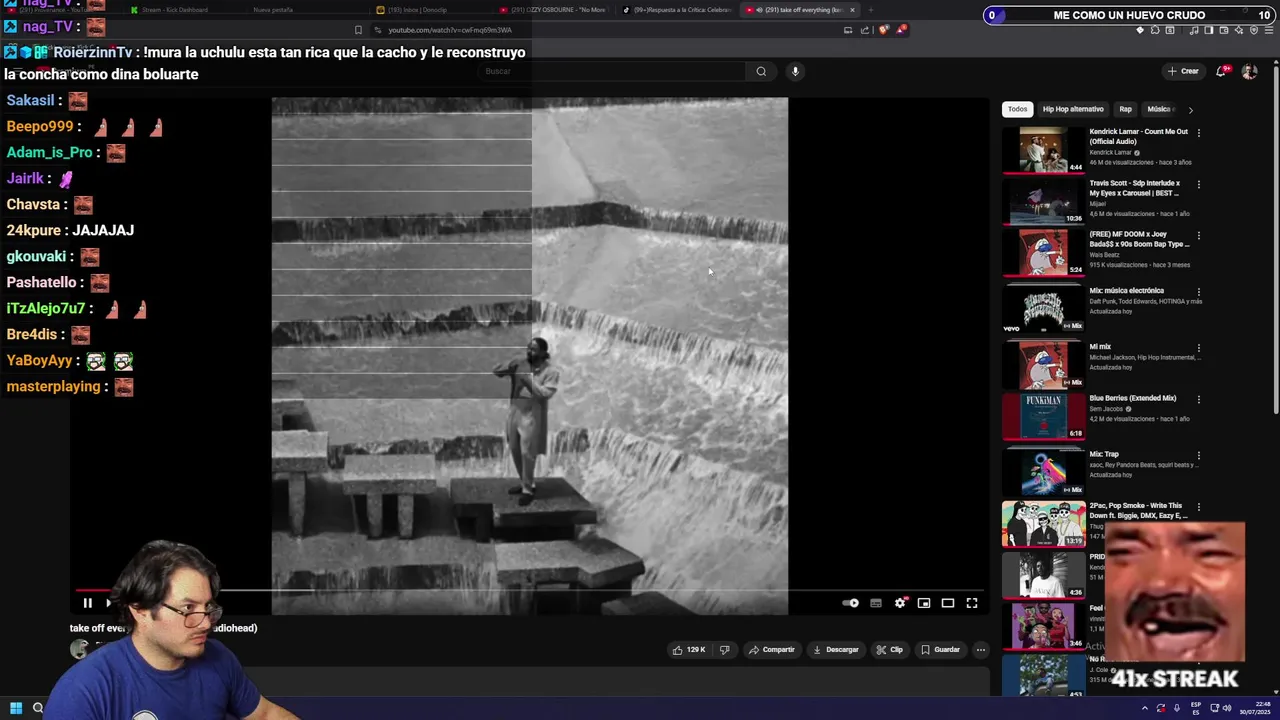Open more actions ellipsis below video
Viewport: 1280px width, 720px height.
coord(981,650)
